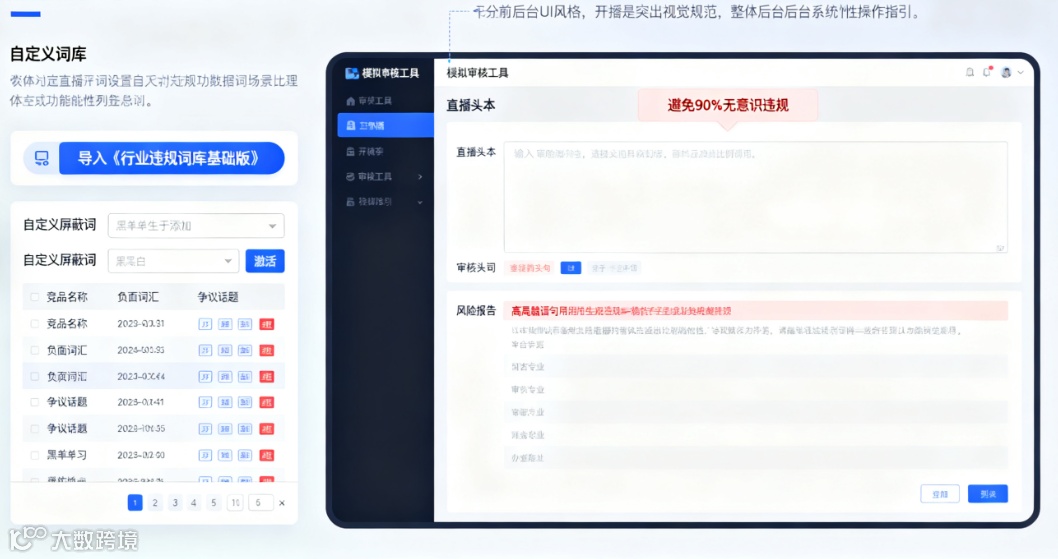
Task: Select current page 1 in pagination
Action: click(x=135, y=503)
